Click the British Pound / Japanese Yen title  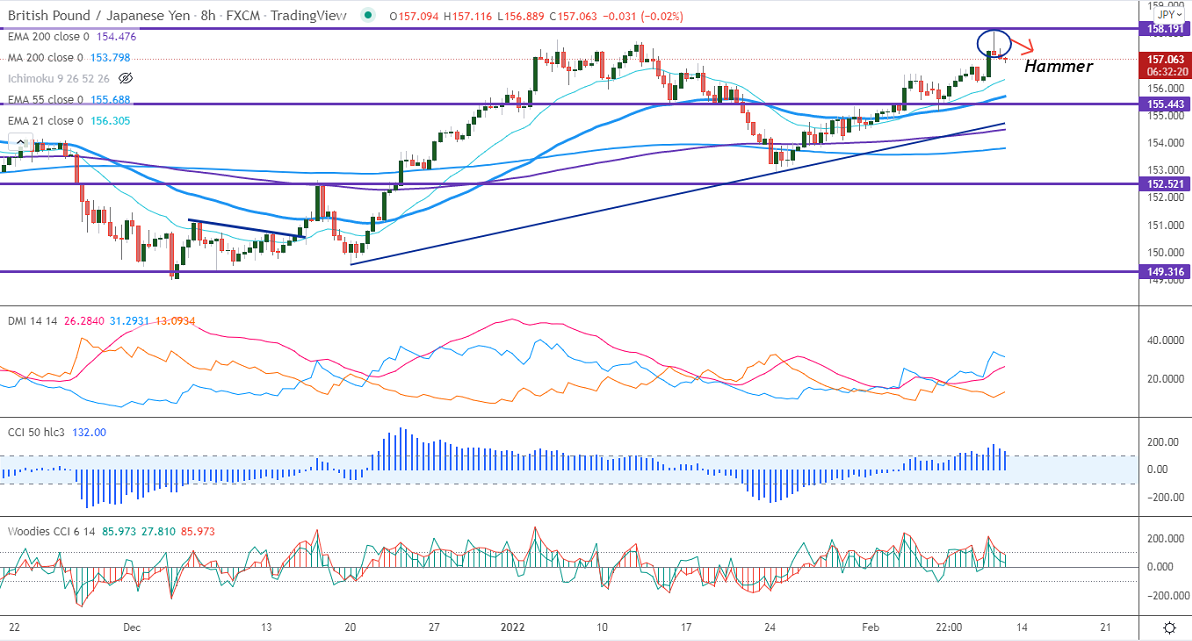click(99, 15)
